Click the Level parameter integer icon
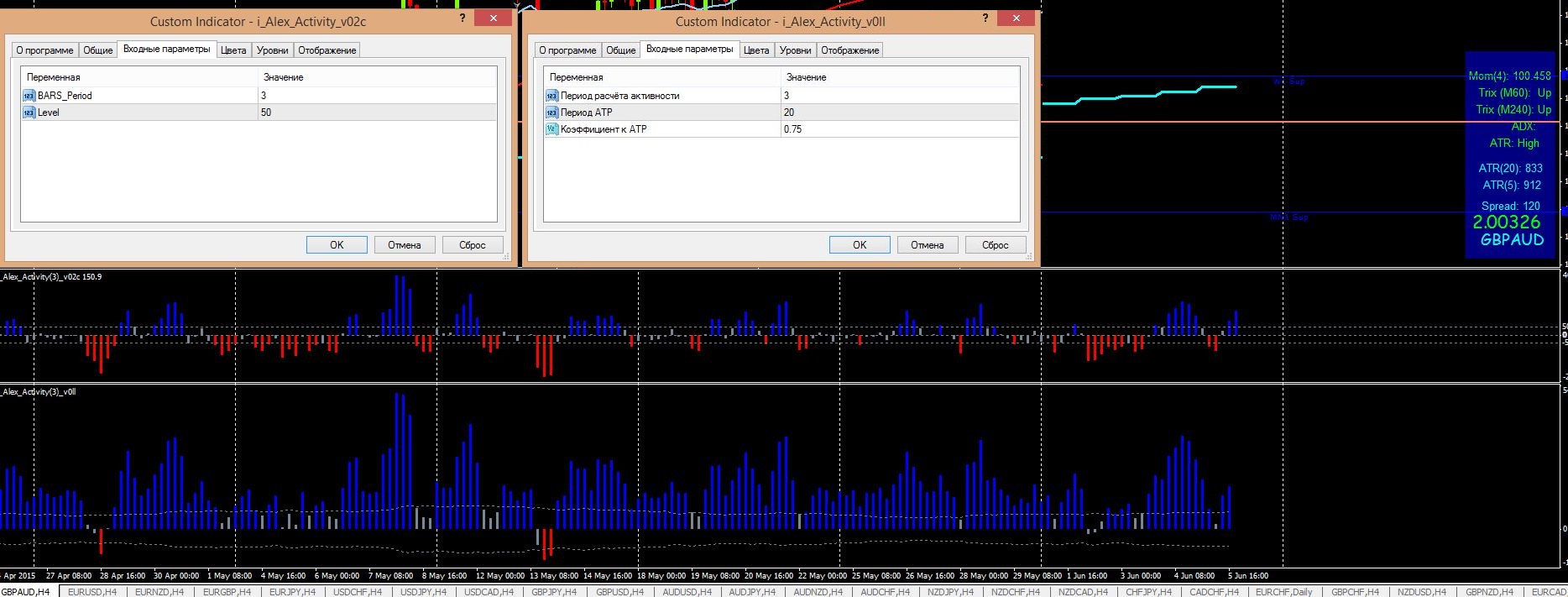The height and width of the screenshot is (597, 1568). pos(29,113)
